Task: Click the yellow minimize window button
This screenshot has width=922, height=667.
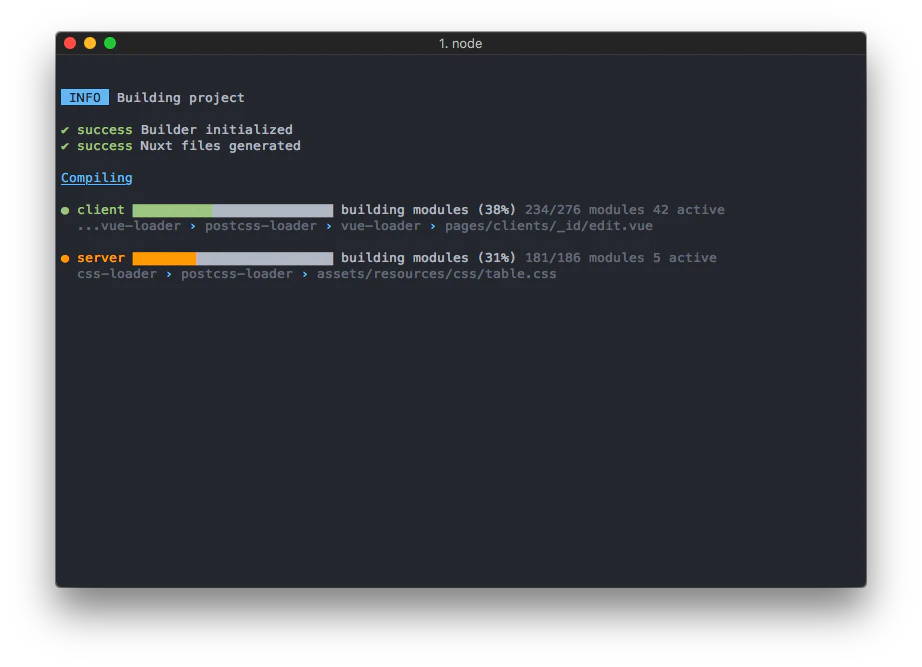Action: tap(90, 43)
